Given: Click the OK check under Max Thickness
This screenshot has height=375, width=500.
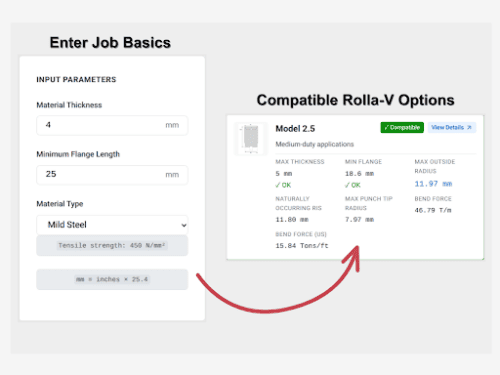Looking at the screenshot, I should click(283, 185).
